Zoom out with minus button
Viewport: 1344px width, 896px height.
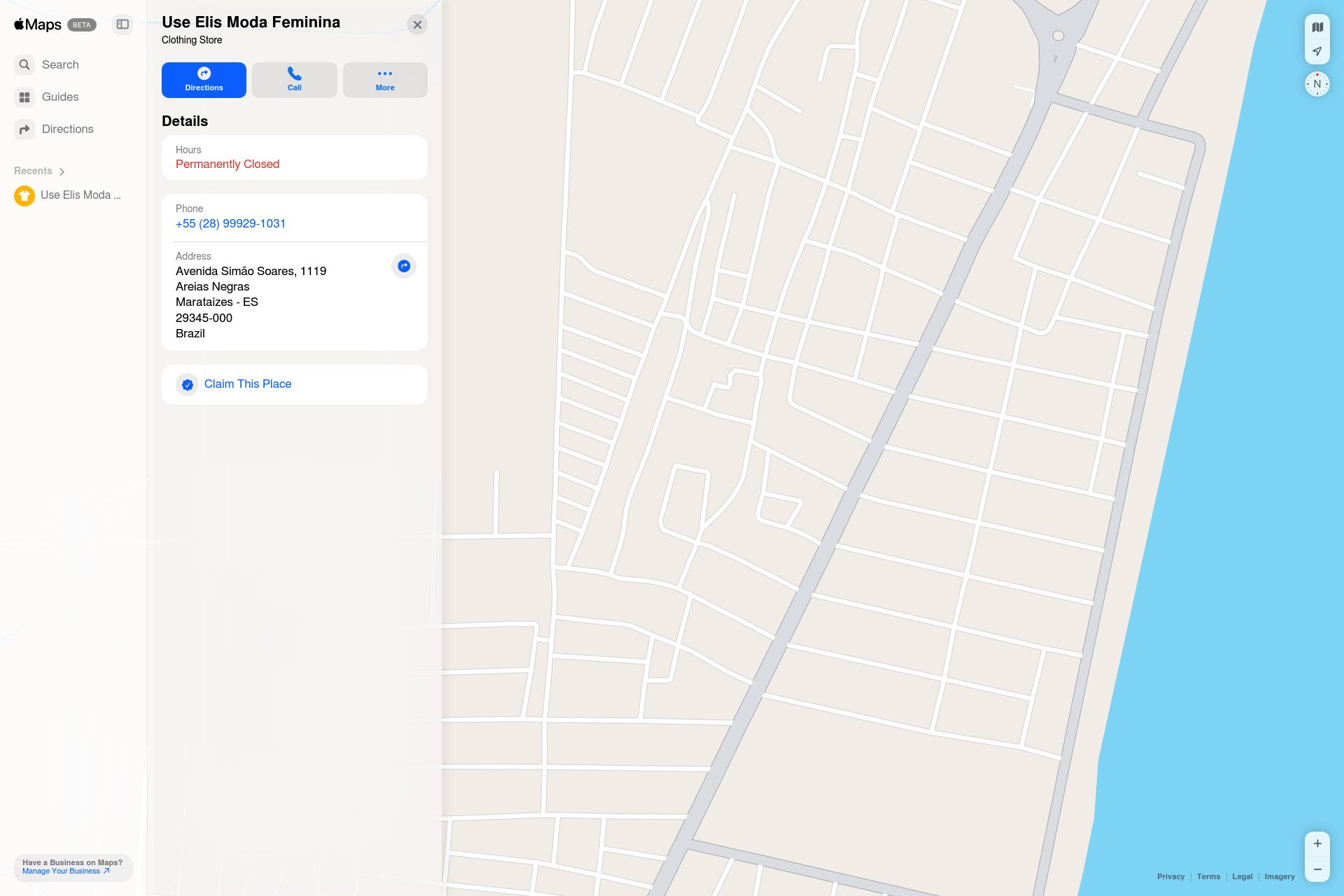1317,869
